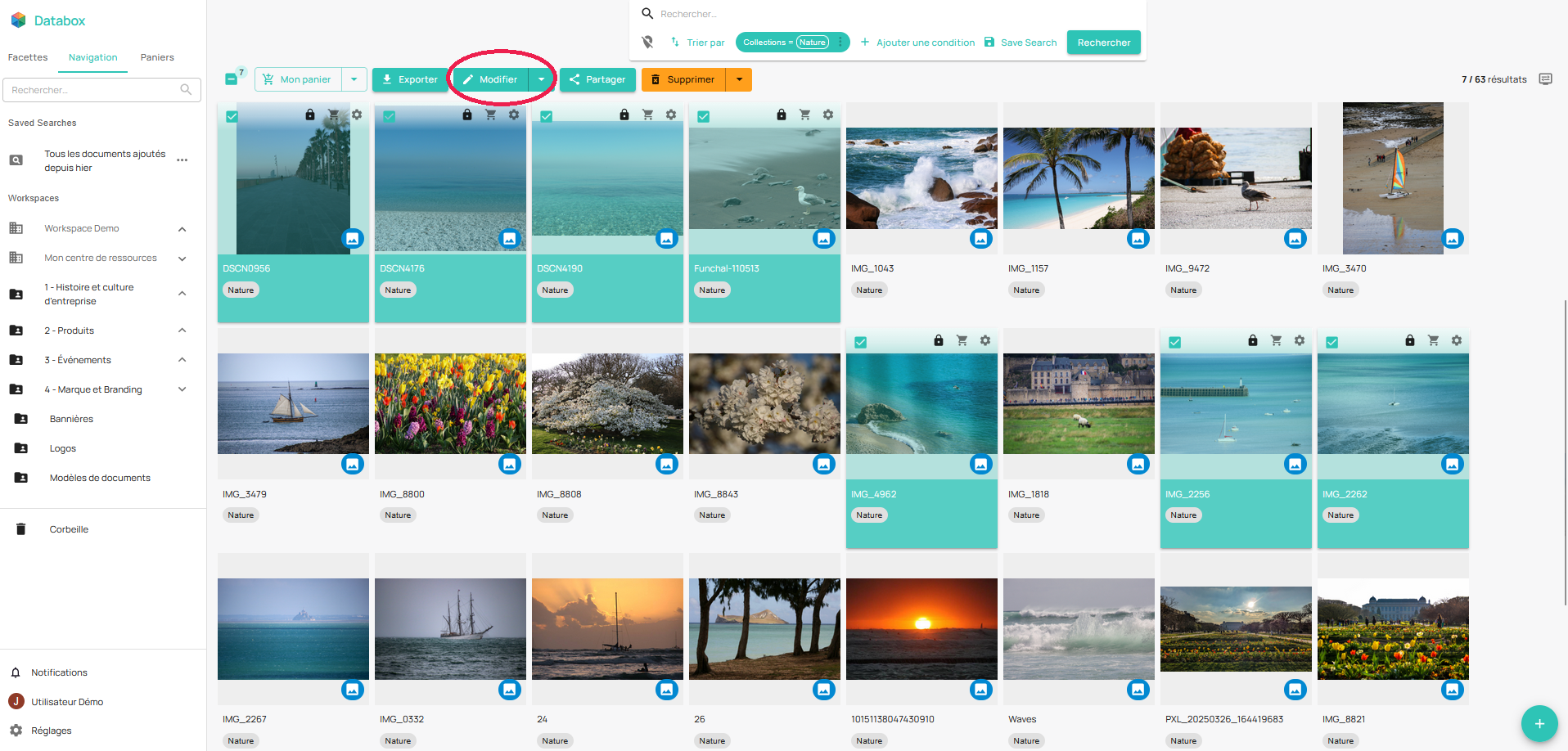Viewport: 1568px width, 751px height.
Task: Open the display options icon beside results count
Action: 1545,79
